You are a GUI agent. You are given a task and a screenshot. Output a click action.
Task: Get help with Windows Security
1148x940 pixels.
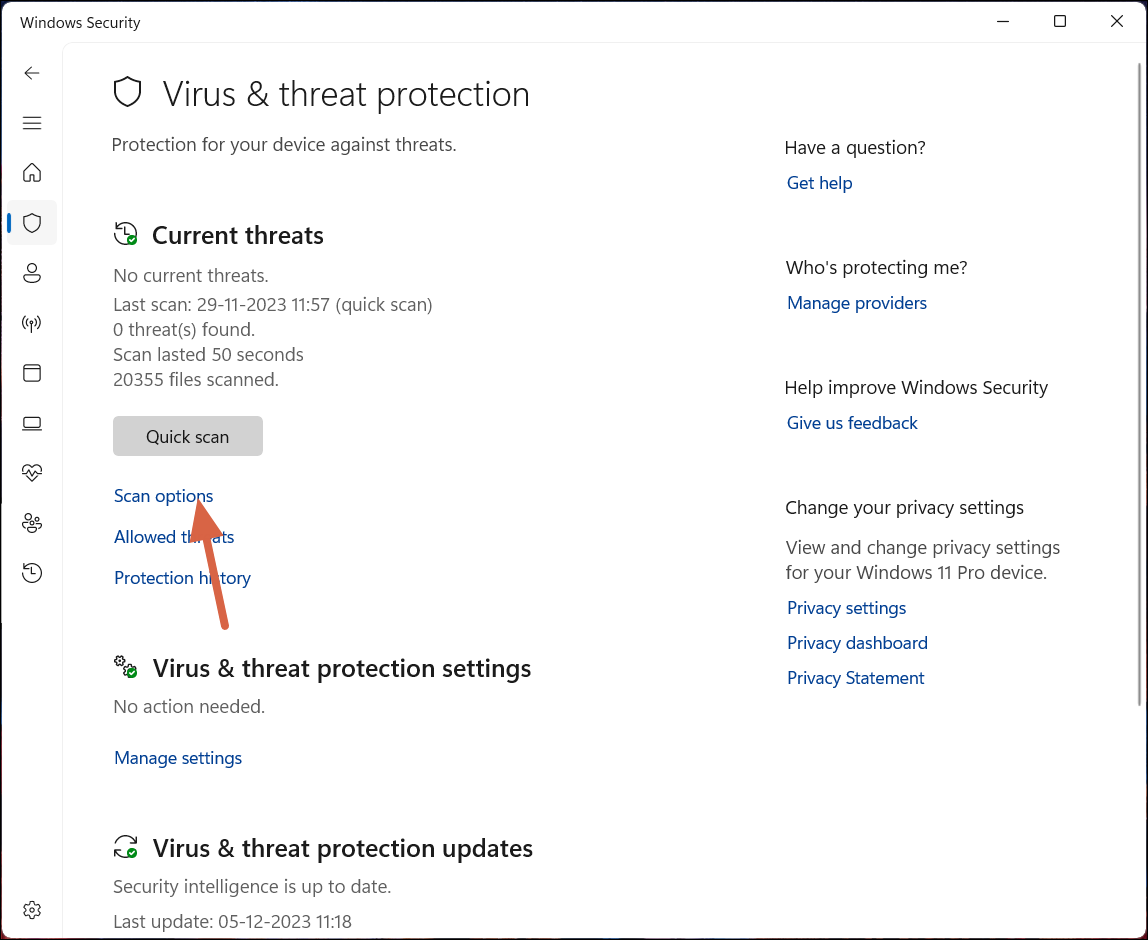coord(819,183)
